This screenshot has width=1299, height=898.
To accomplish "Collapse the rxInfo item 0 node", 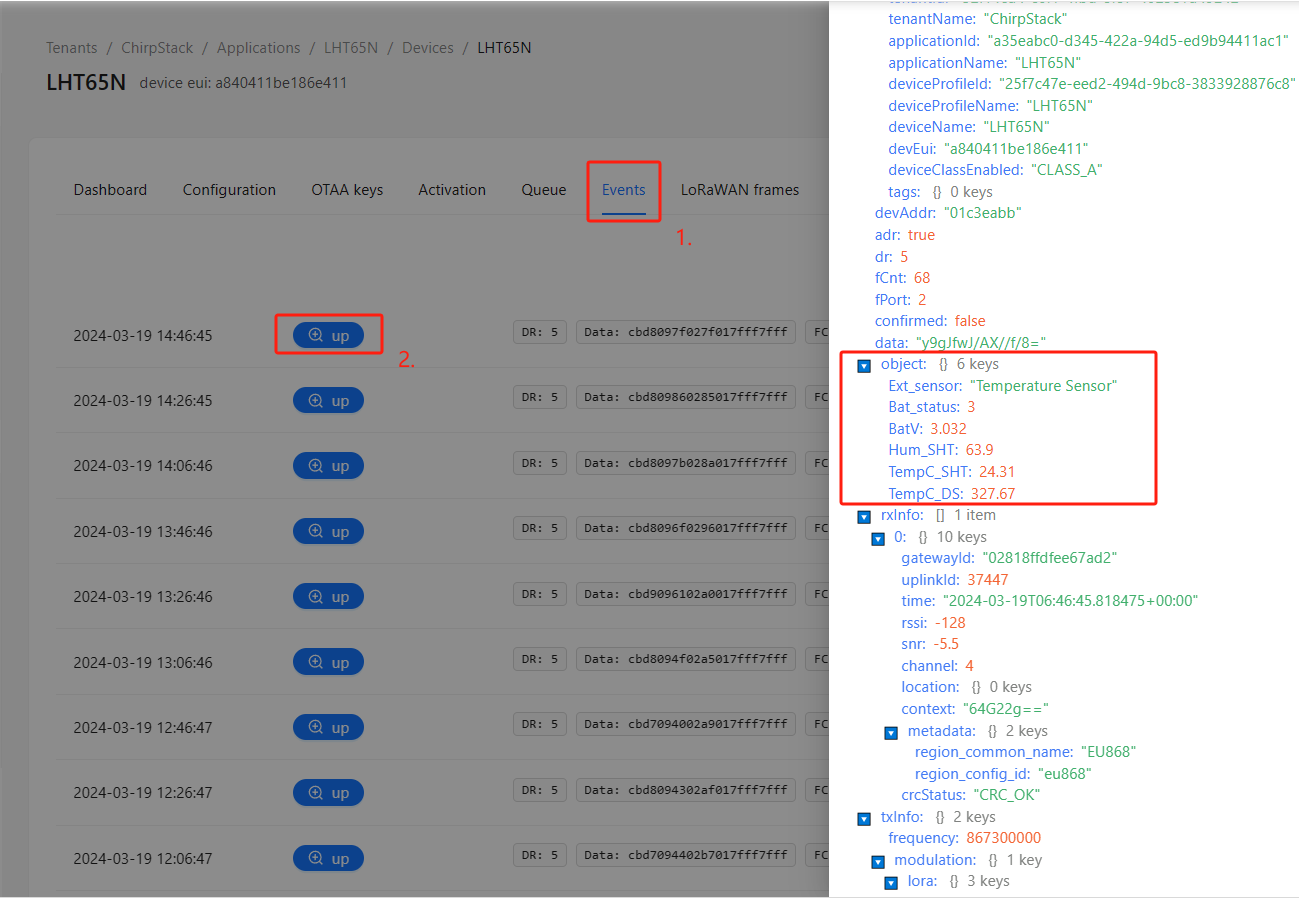I will click(x=878, y=539).
